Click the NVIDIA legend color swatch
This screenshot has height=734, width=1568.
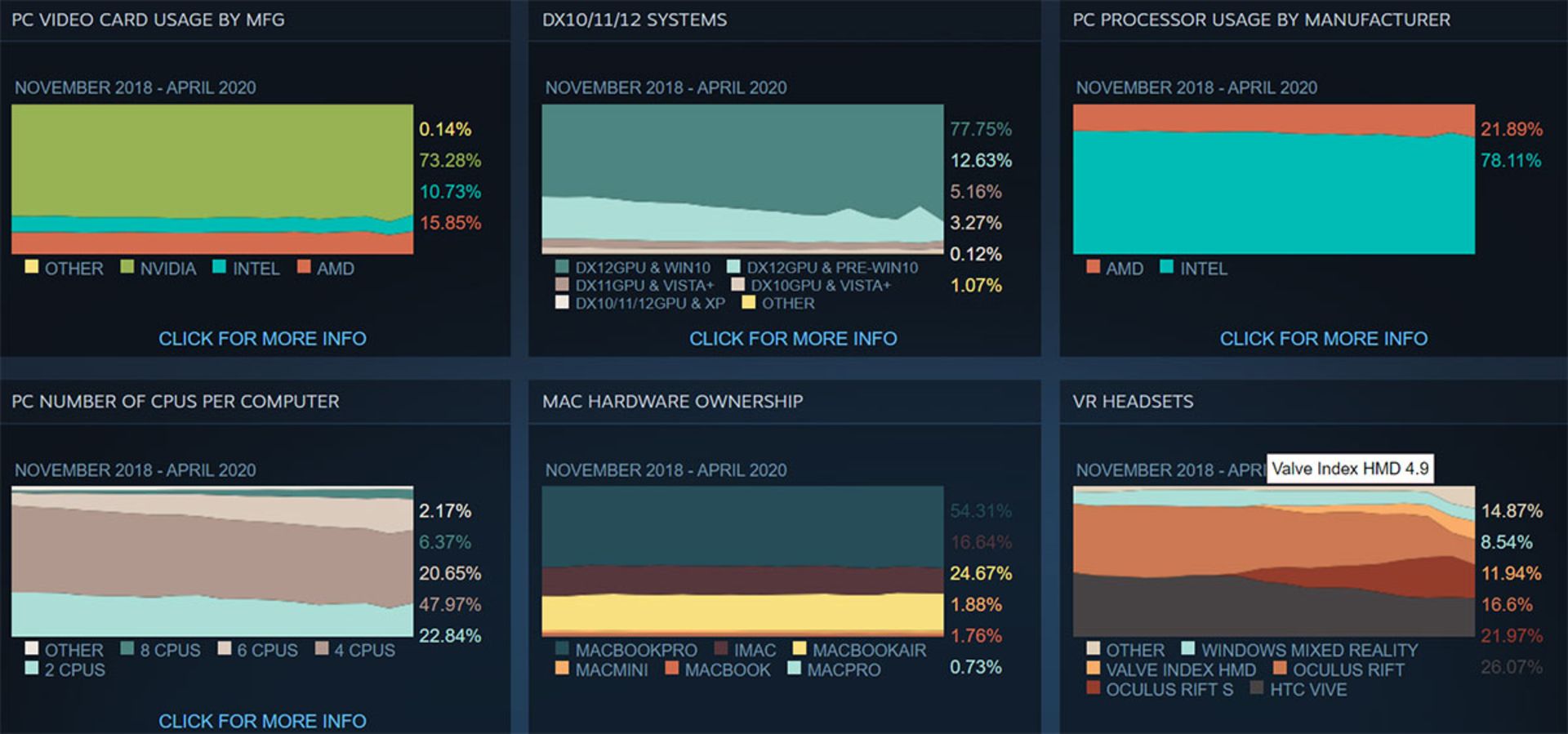127,267
